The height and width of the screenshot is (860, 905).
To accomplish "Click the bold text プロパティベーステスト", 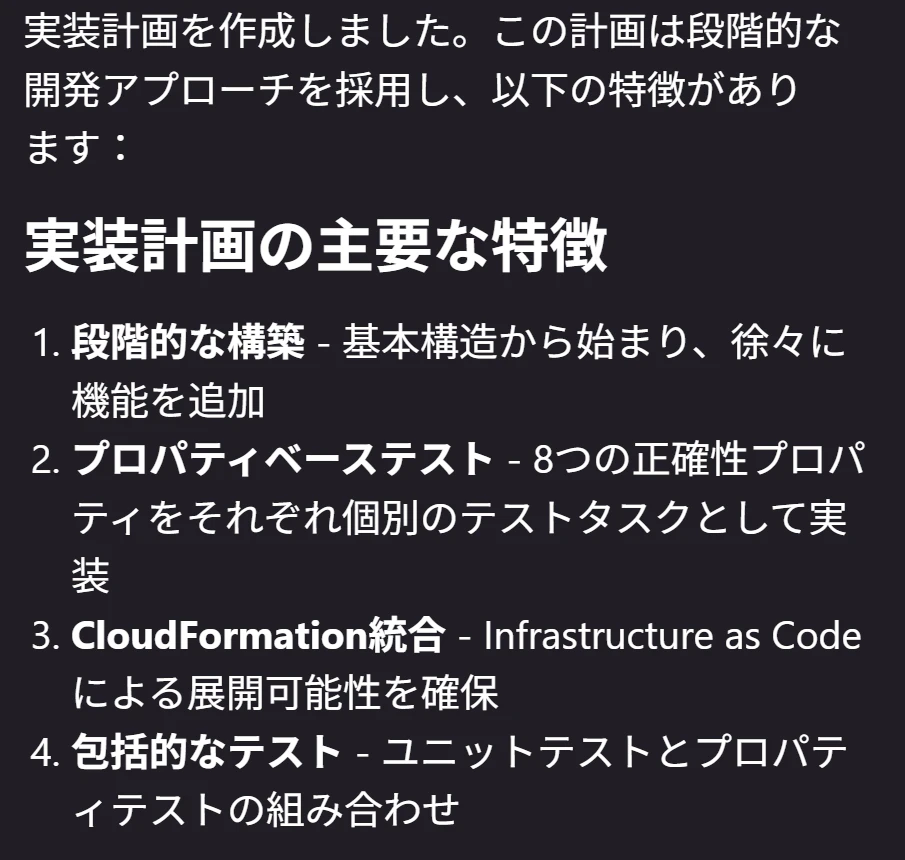I will 282,458.
